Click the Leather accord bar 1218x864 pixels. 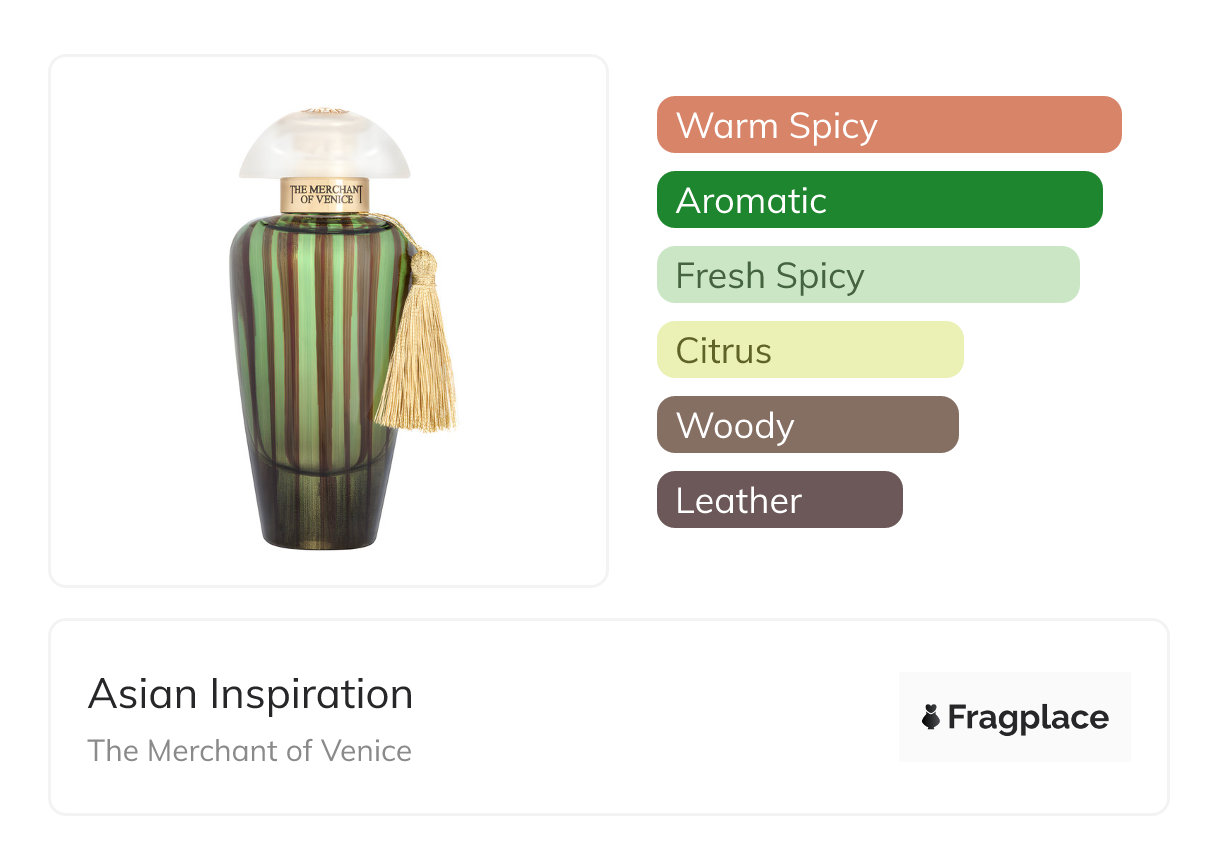coord(779,500)
